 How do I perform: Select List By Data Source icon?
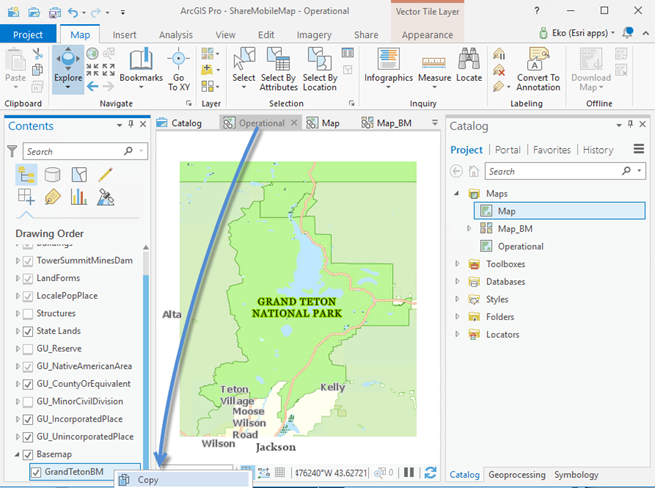[53, 175]
